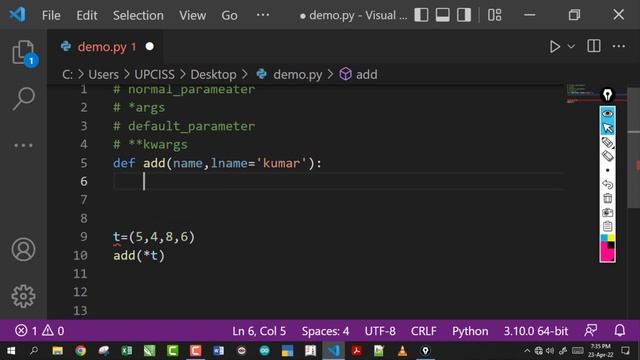This screenshot has height=360, width=640.
Task: Click the def add function line 5
Action: (x=217, y=163)
